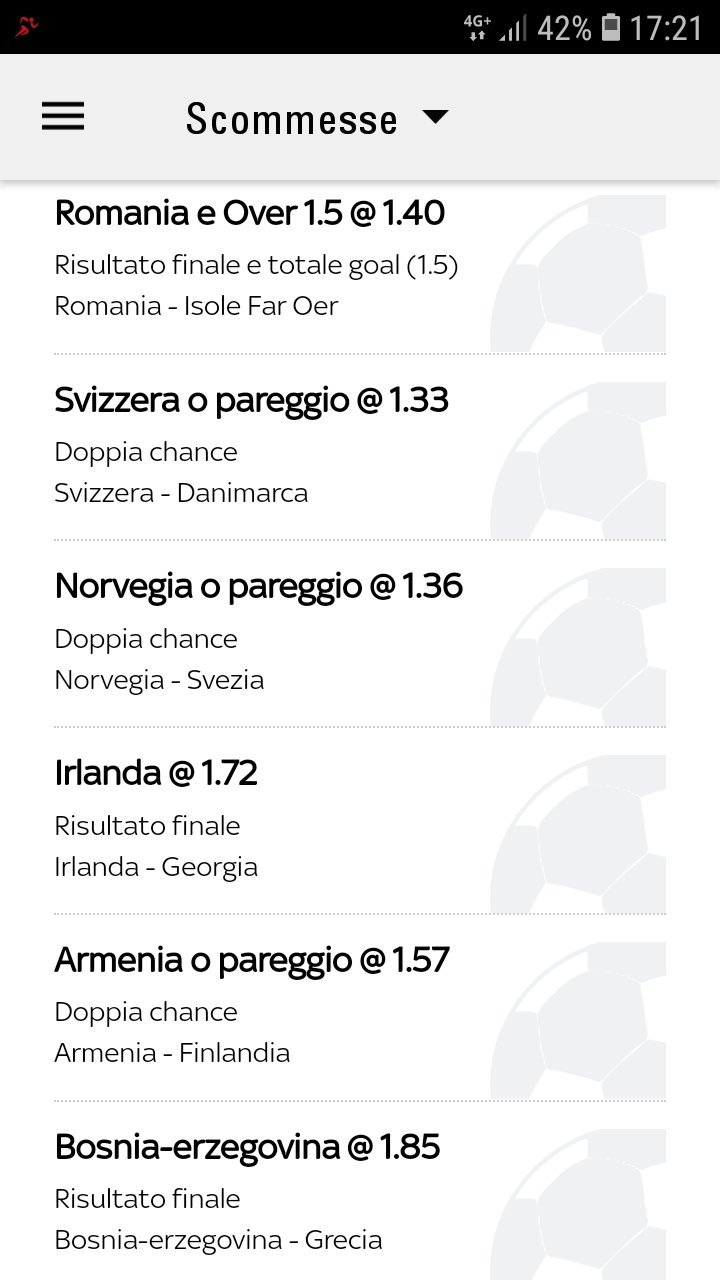Select the Romania e Over 1.5 @ 1.40 bet
This screenshot has height=1280, width=720.
click(250, 213)
